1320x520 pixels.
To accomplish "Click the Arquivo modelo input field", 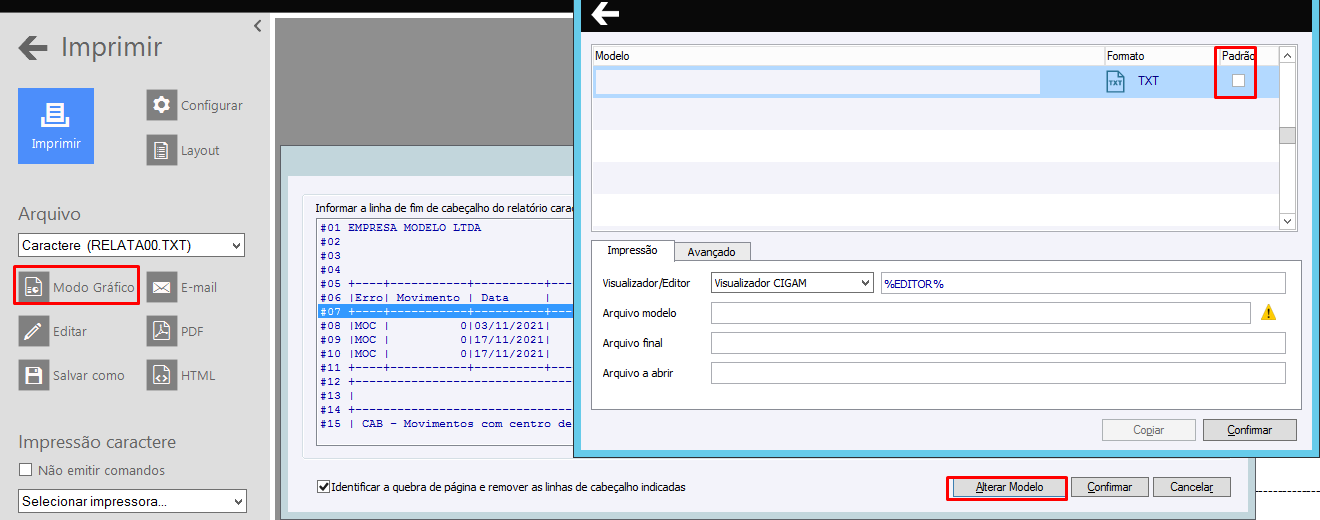I will (x=981, y=313).
